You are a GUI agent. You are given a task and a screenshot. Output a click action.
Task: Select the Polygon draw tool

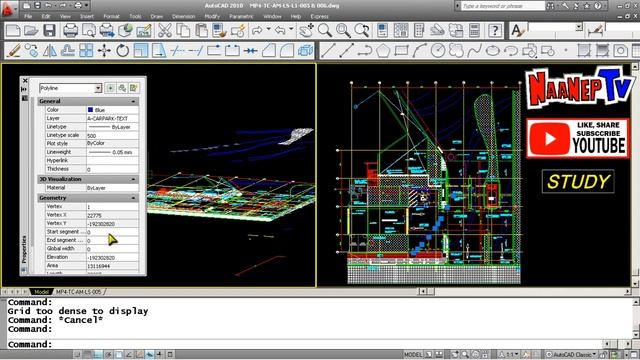383,51
